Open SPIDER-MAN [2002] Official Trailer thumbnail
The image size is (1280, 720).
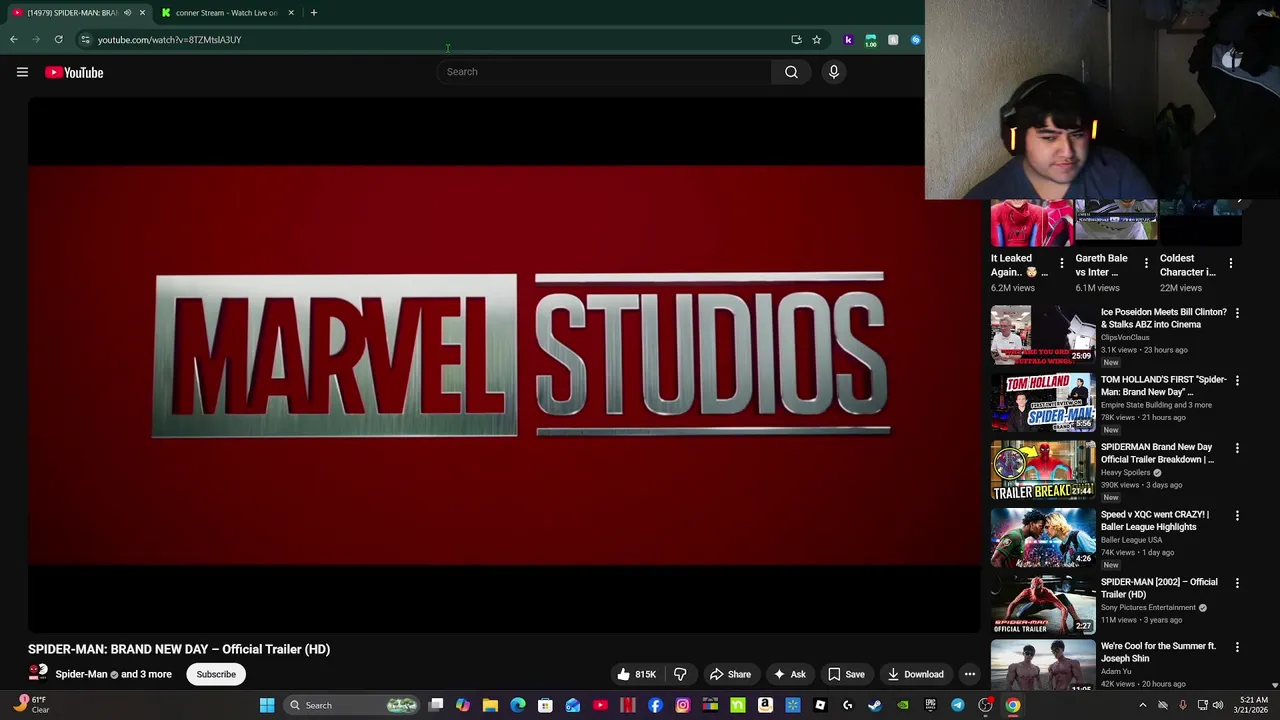click(x=1043, y=605)
